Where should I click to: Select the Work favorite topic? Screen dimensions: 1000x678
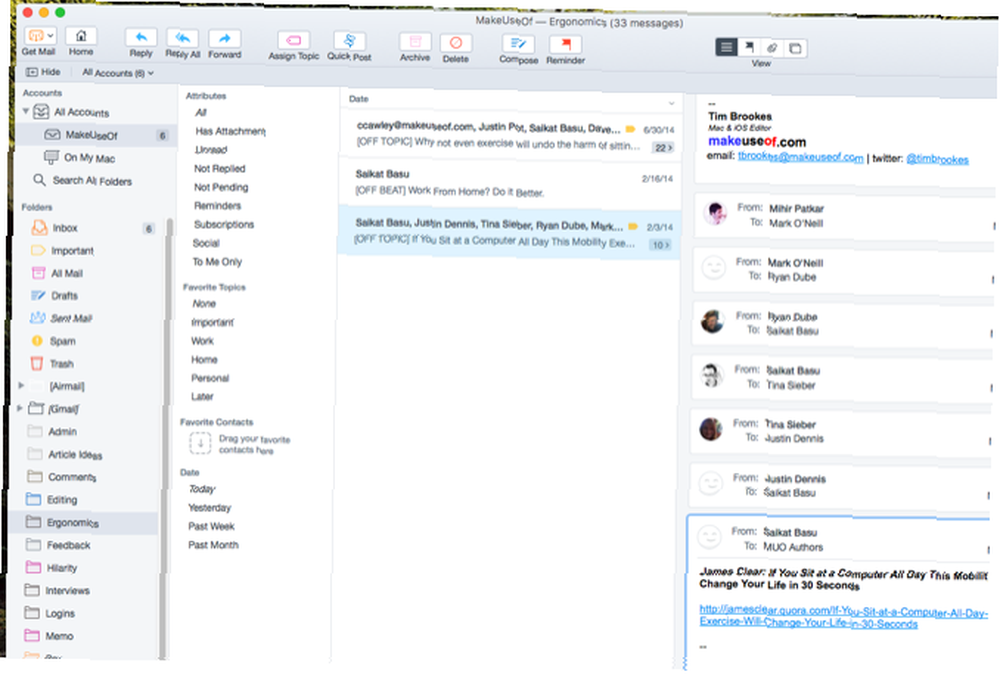202,341
